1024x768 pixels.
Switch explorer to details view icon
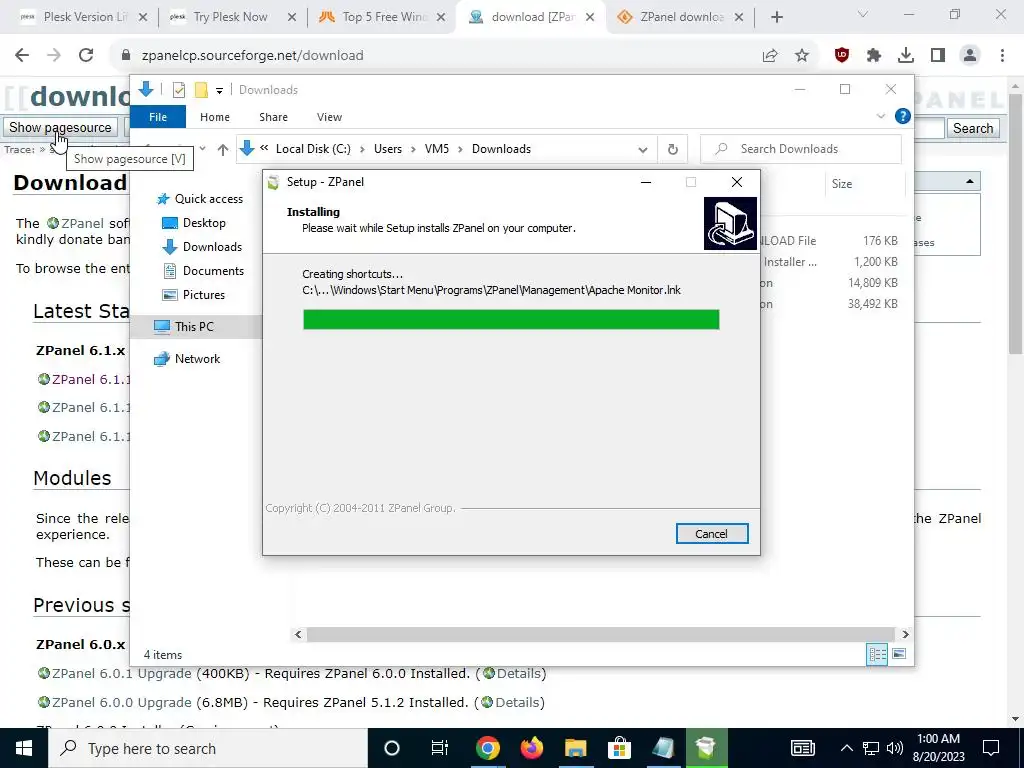pos(877,654)
